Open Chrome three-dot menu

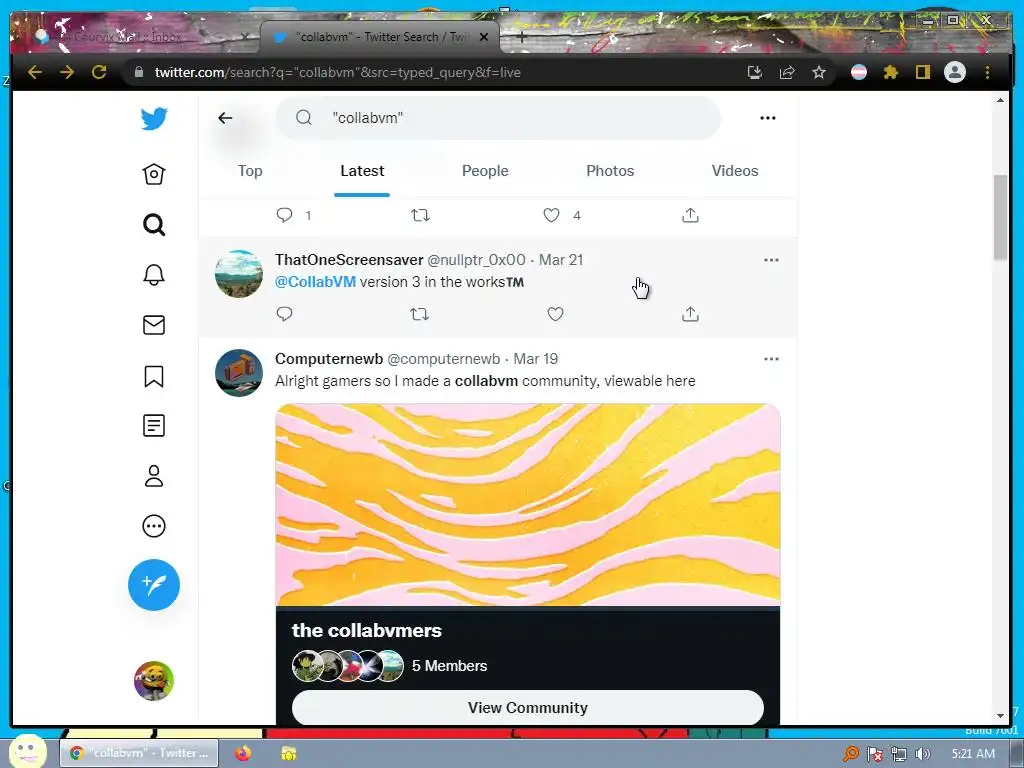tap(987, 72)
